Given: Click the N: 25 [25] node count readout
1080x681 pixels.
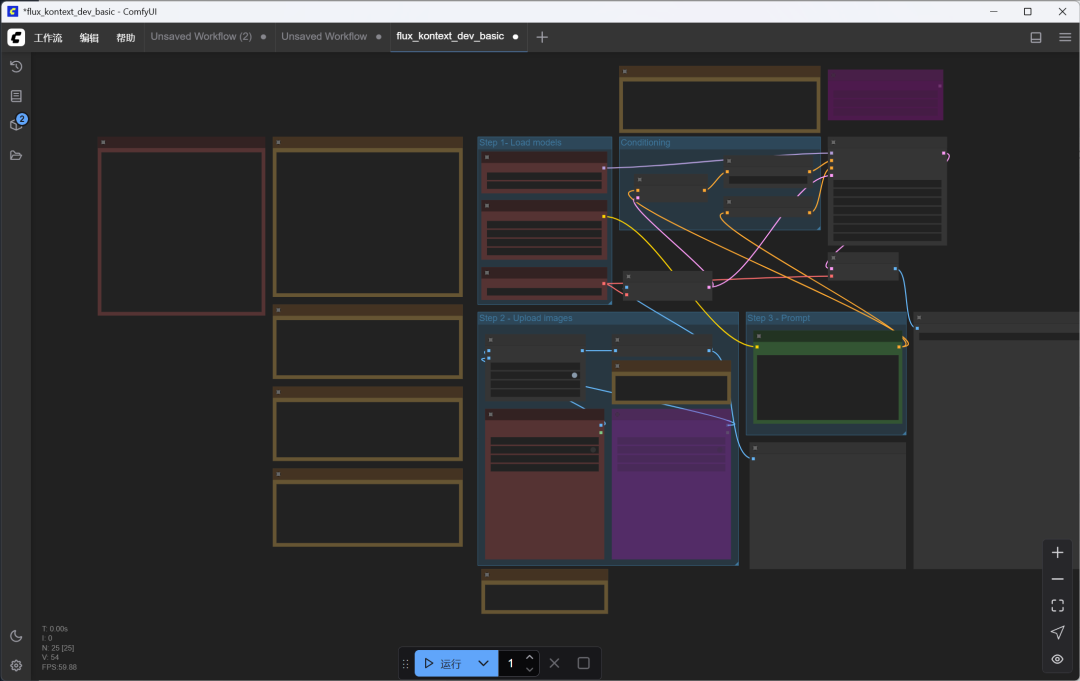Looking at the screenshot, I should click(58, 648).
